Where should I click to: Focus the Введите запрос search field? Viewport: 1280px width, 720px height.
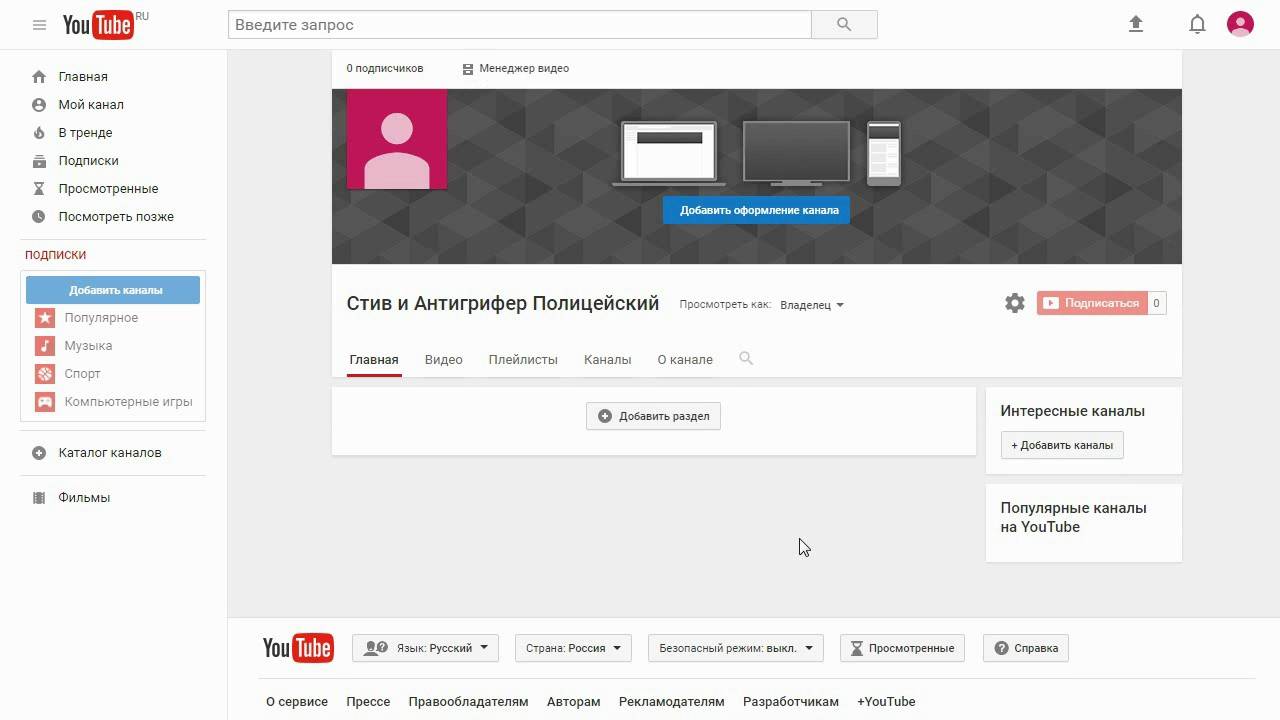click(x=519, y=25)
